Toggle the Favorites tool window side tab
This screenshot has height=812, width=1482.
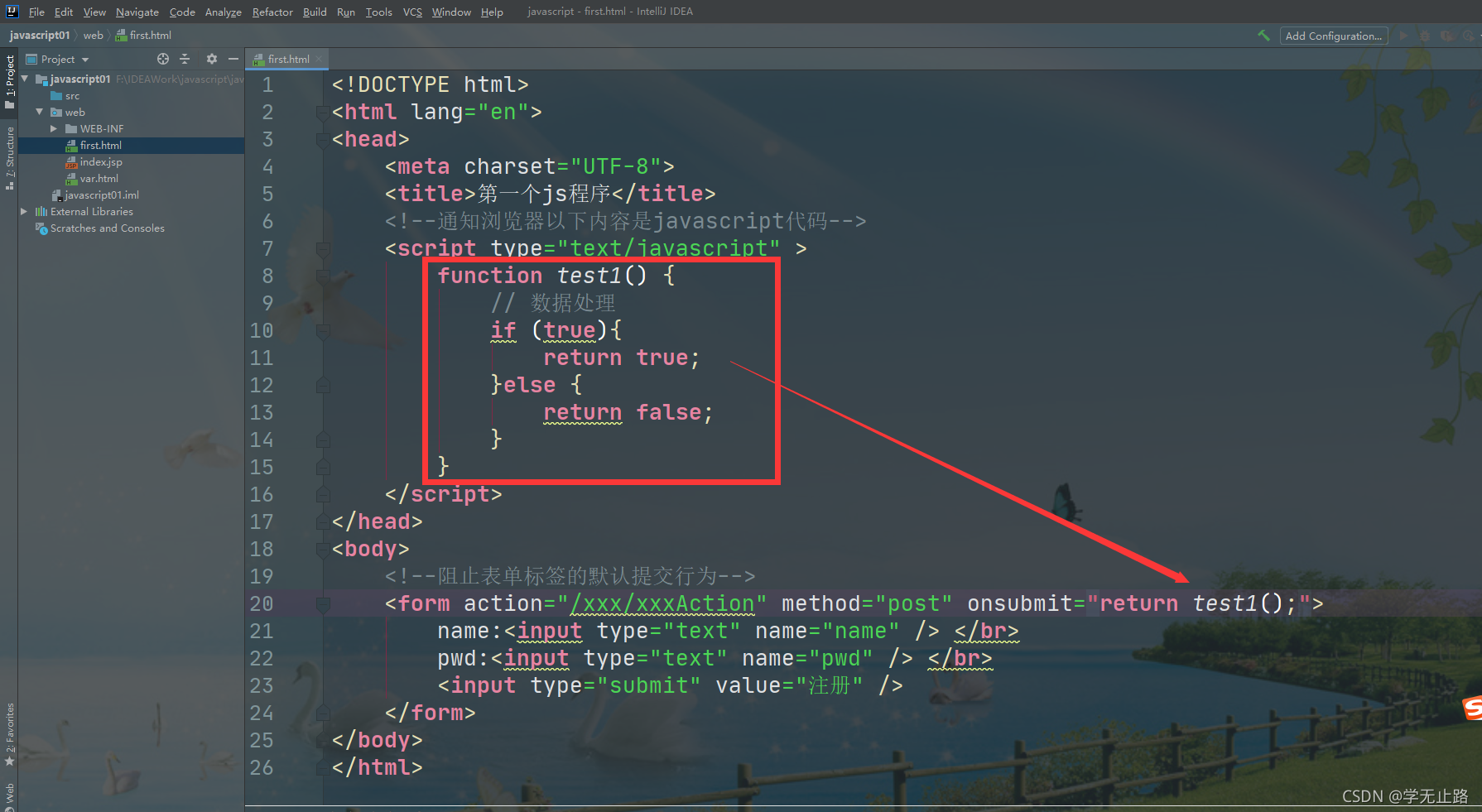(x=9, y=735)
